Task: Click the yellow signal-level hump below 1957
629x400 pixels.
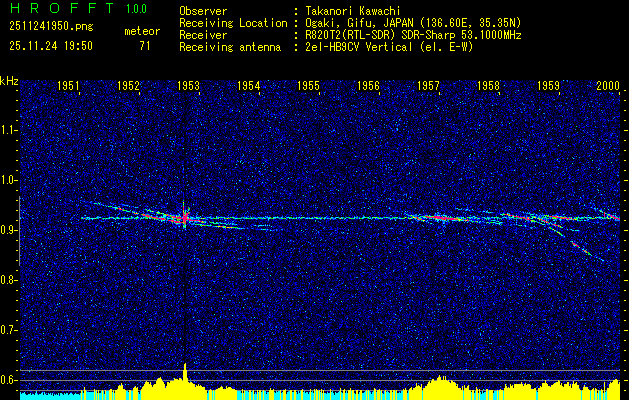Action: click(441, 388)
